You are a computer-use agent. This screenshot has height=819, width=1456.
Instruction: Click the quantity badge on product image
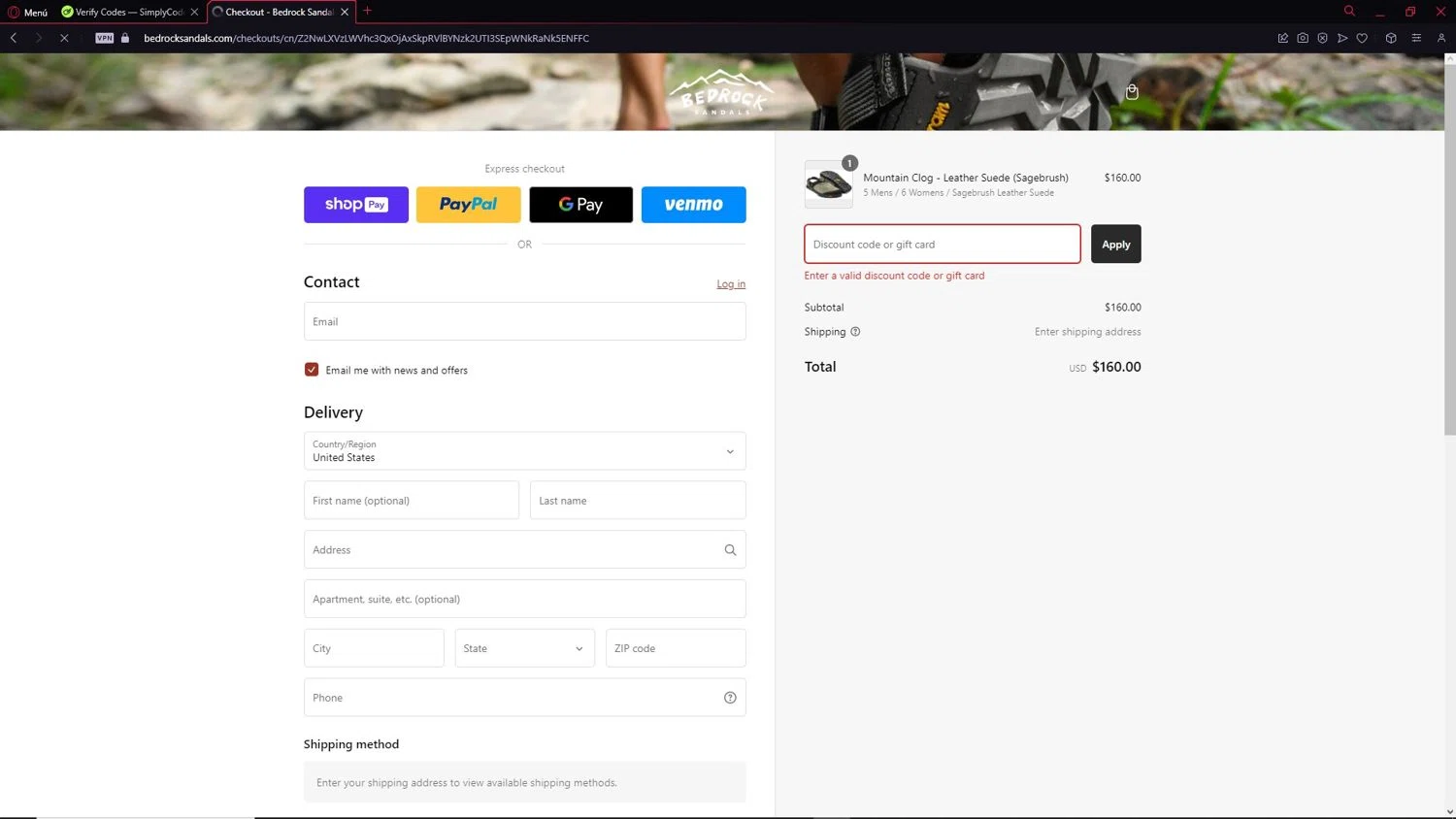click(x=849, y=163)
